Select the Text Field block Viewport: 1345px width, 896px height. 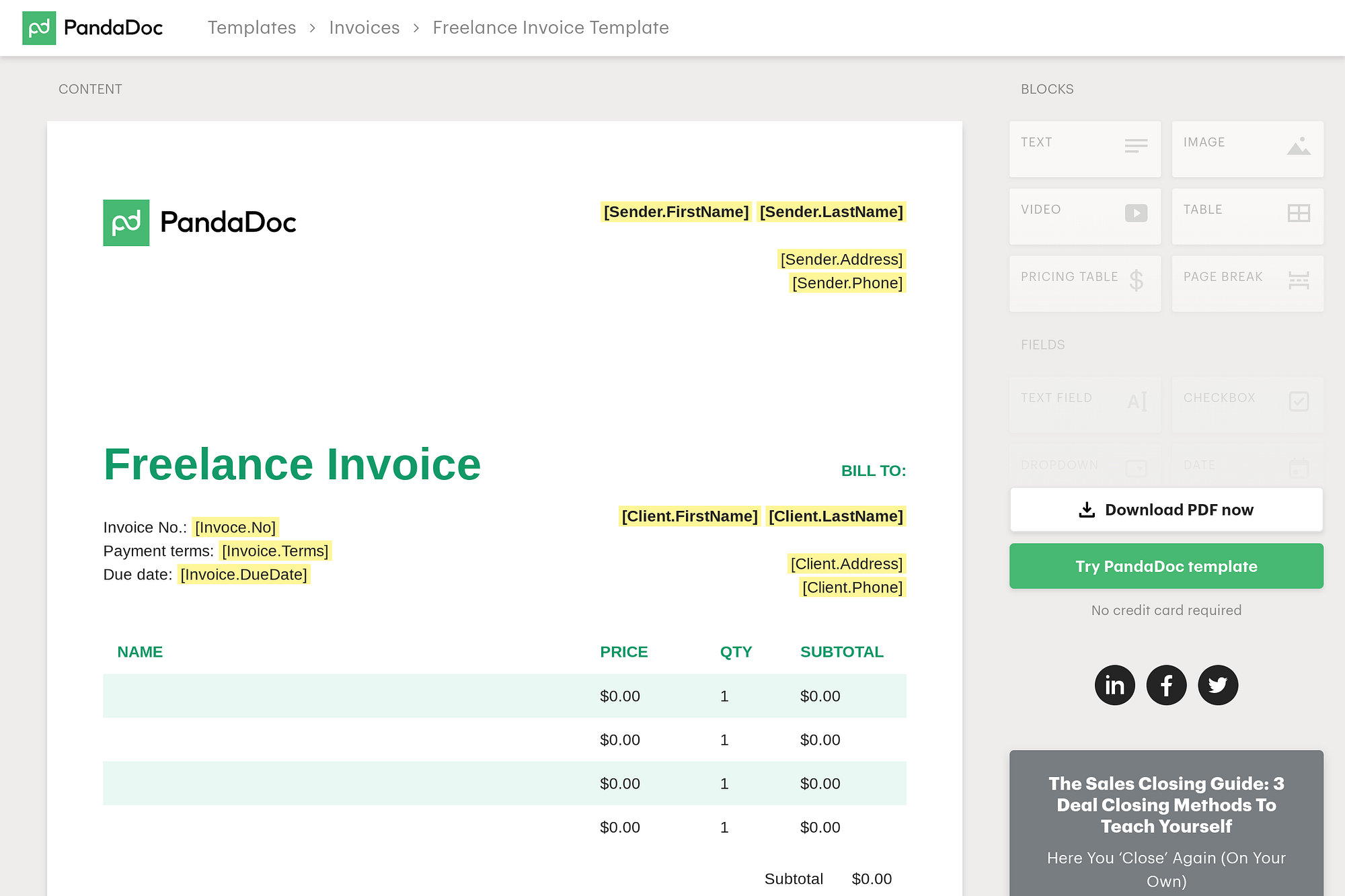tap(1085, 405)
